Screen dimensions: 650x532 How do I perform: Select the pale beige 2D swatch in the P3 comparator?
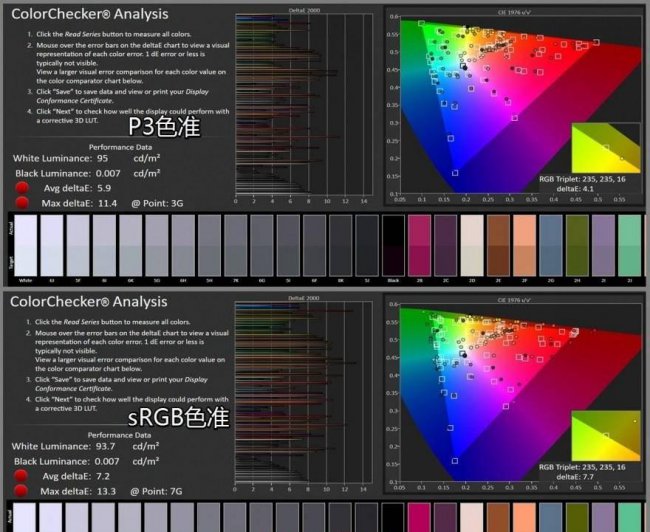[472, 245]
